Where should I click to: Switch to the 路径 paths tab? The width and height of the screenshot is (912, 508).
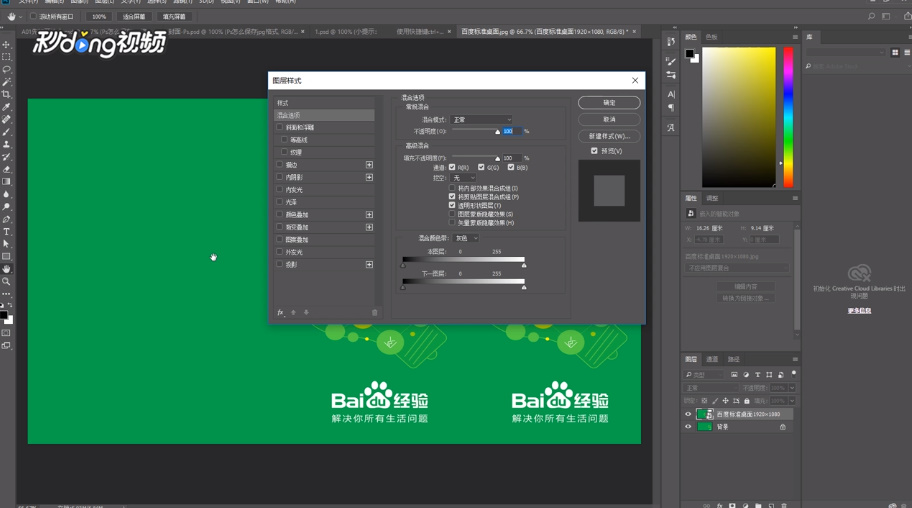(x=734, y=359)
